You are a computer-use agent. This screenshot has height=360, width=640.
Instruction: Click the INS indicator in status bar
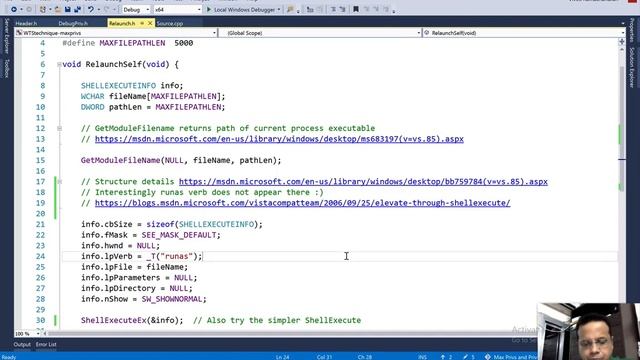coord(422,357)
